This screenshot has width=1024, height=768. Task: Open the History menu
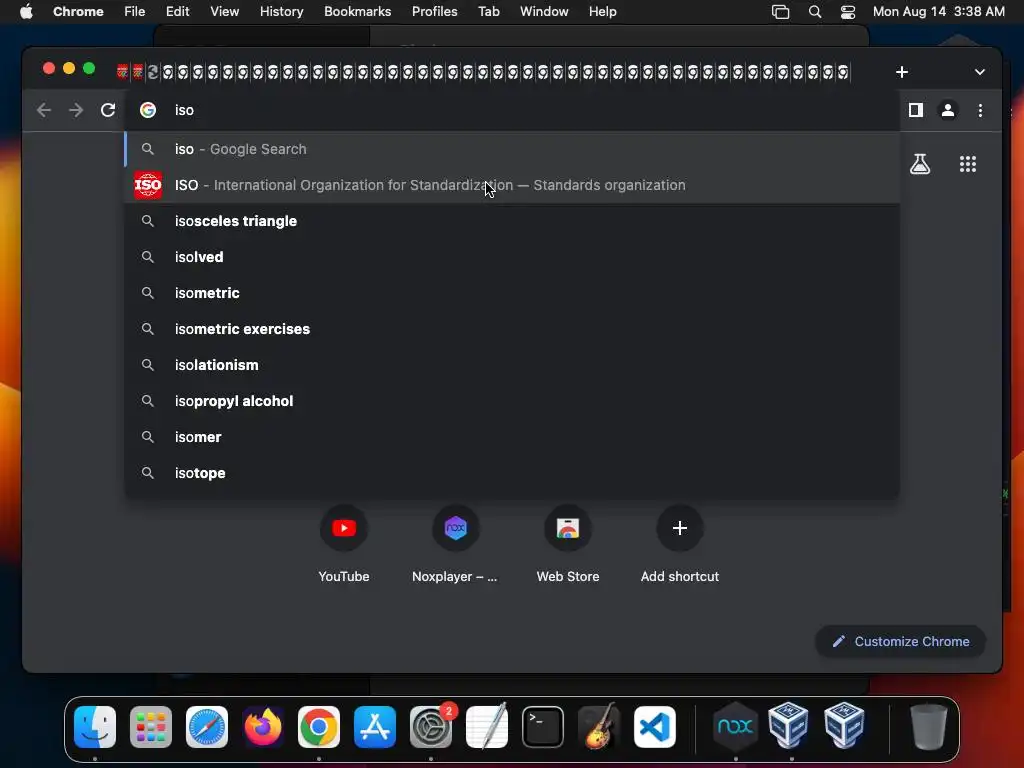click(x=281, y=12)
